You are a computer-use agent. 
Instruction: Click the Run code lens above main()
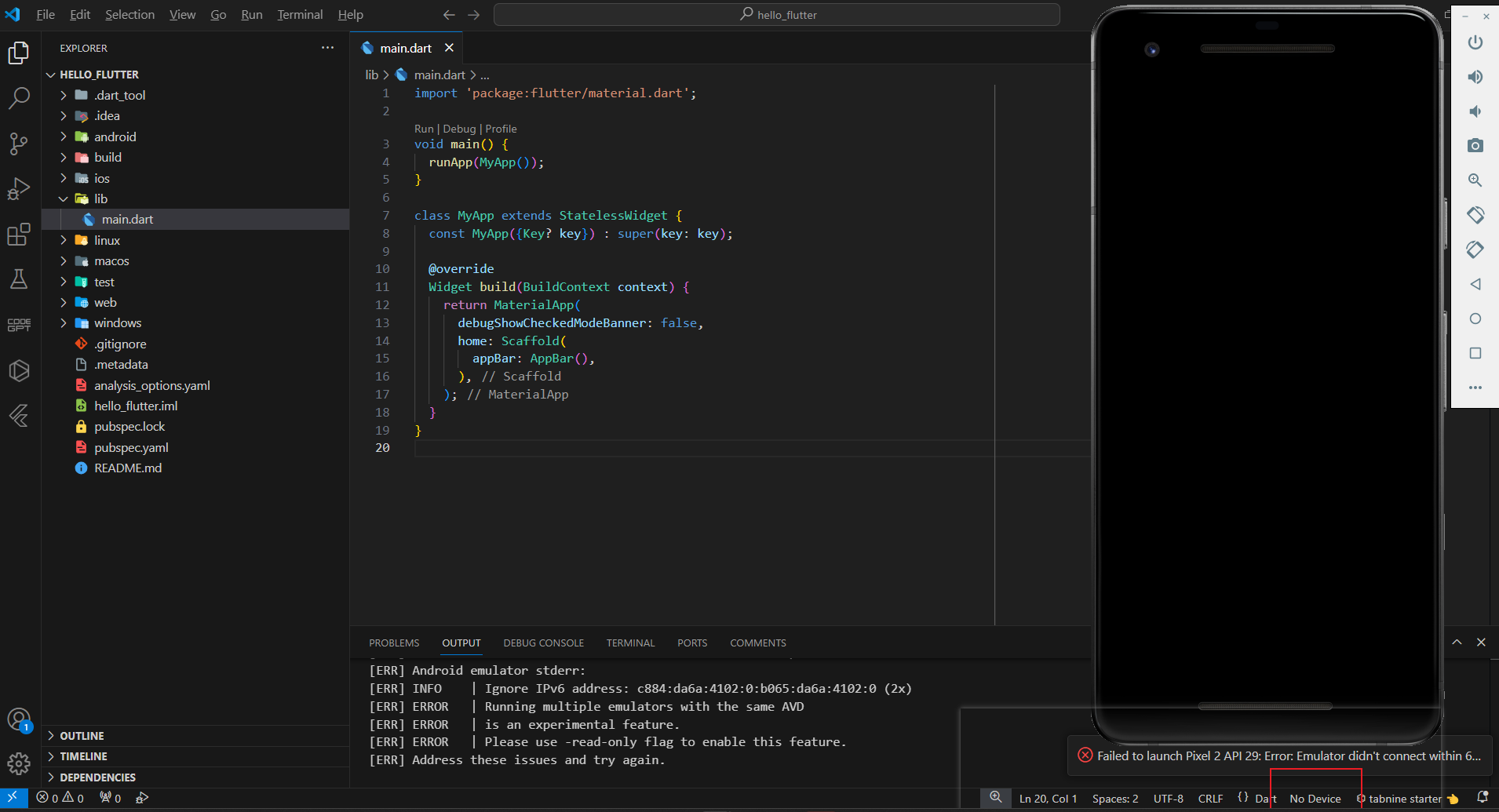[x=424, y=129]
